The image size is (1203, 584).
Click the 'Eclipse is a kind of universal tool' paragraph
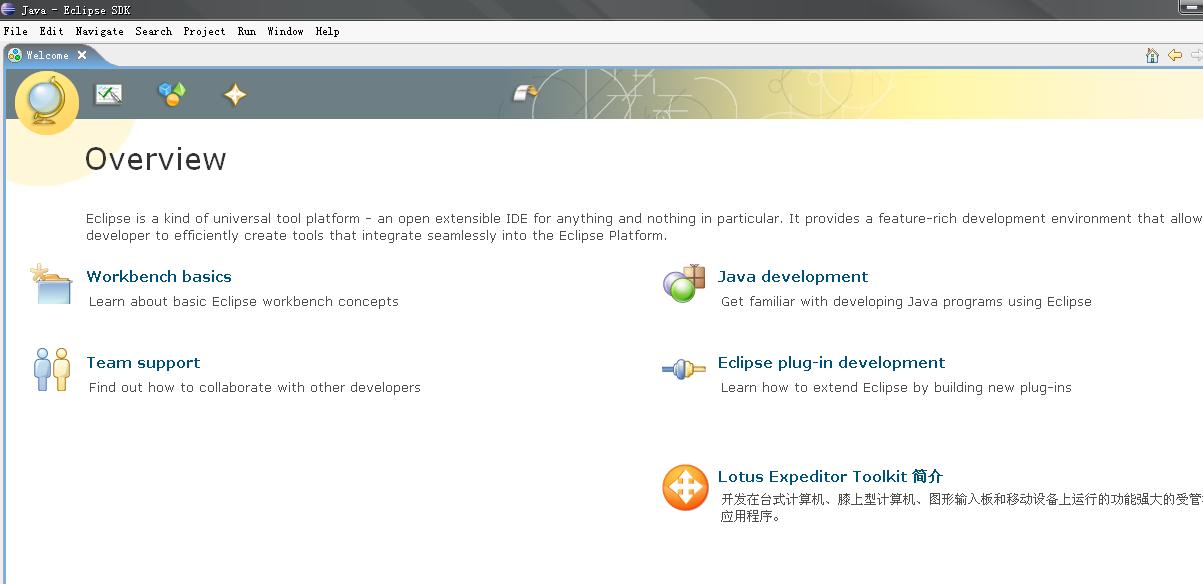644,227
